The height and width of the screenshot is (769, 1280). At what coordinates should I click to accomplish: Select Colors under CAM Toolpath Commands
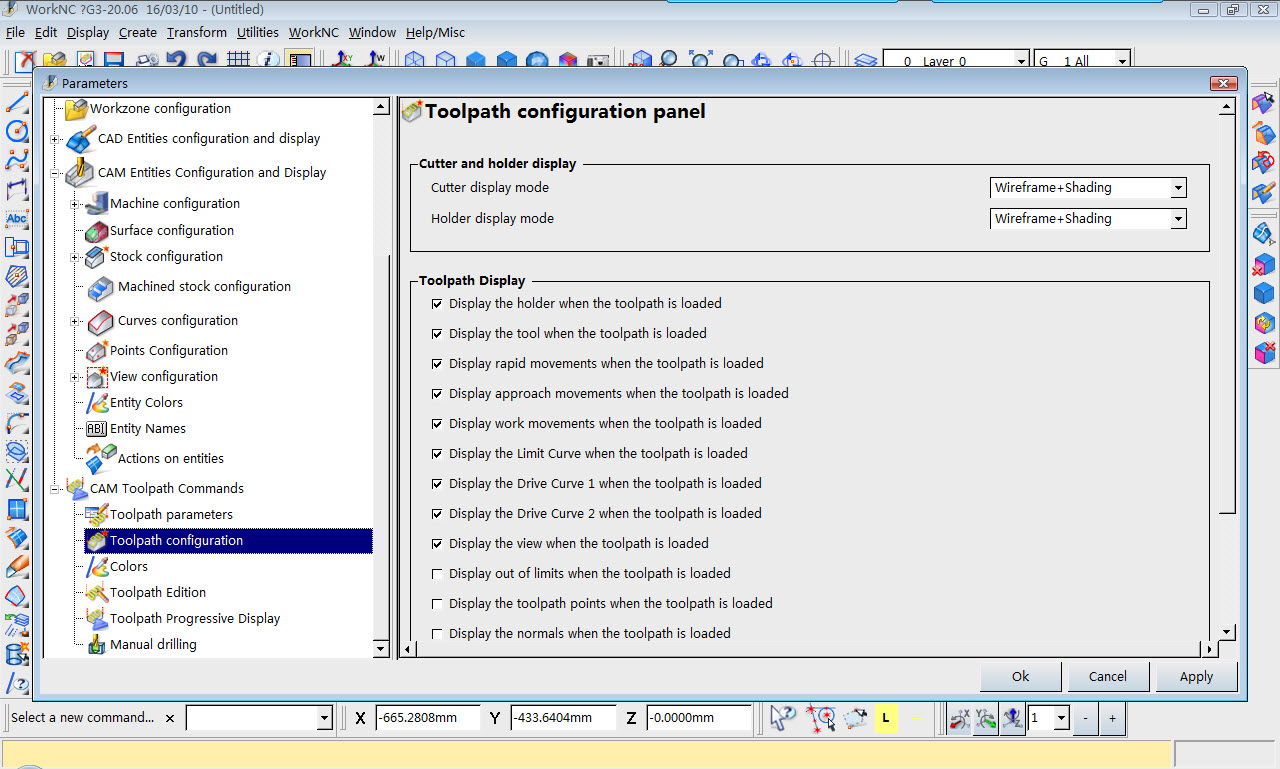pos(129,567)
